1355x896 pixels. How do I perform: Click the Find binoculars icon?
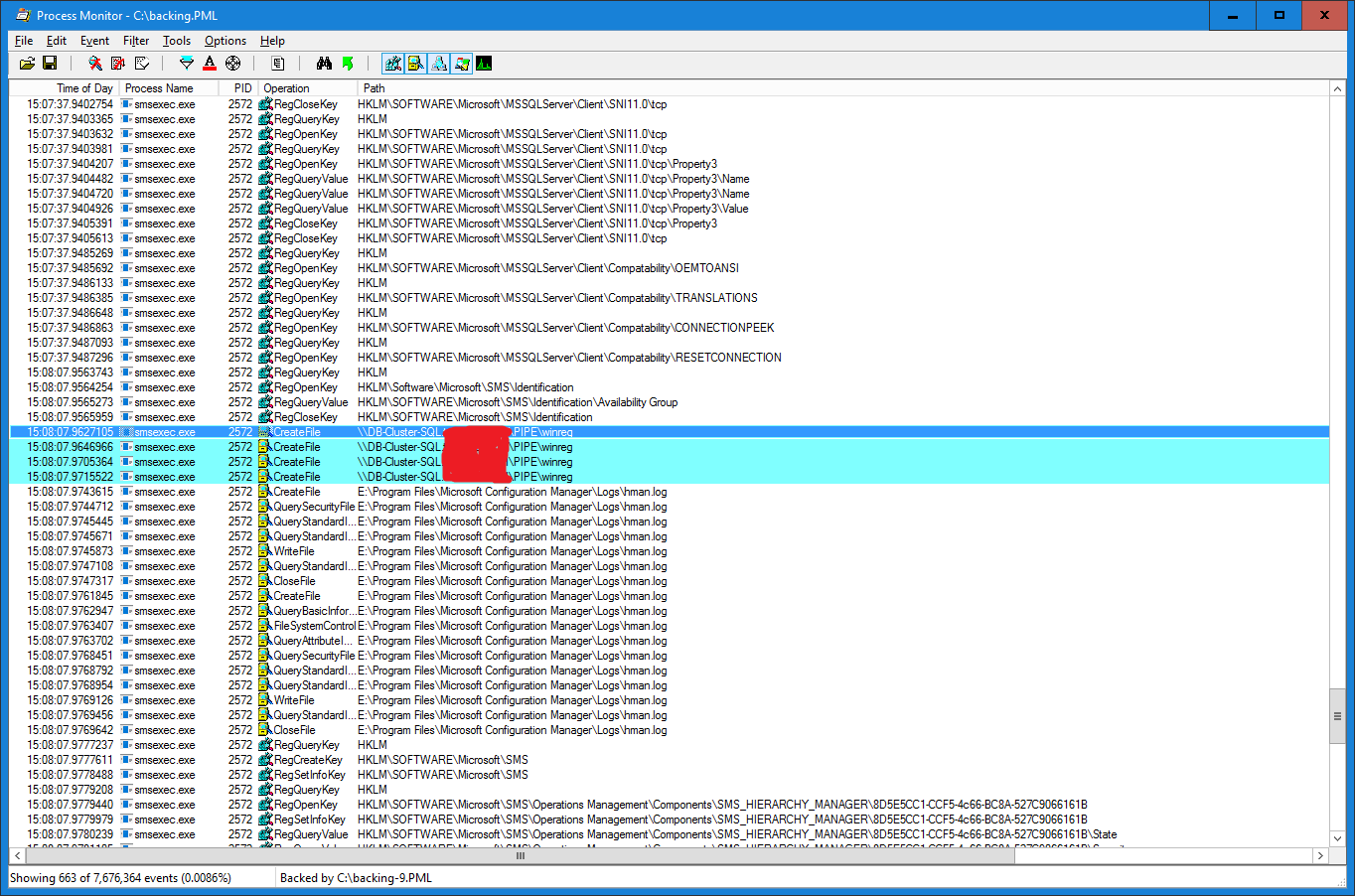pos(324,64)
